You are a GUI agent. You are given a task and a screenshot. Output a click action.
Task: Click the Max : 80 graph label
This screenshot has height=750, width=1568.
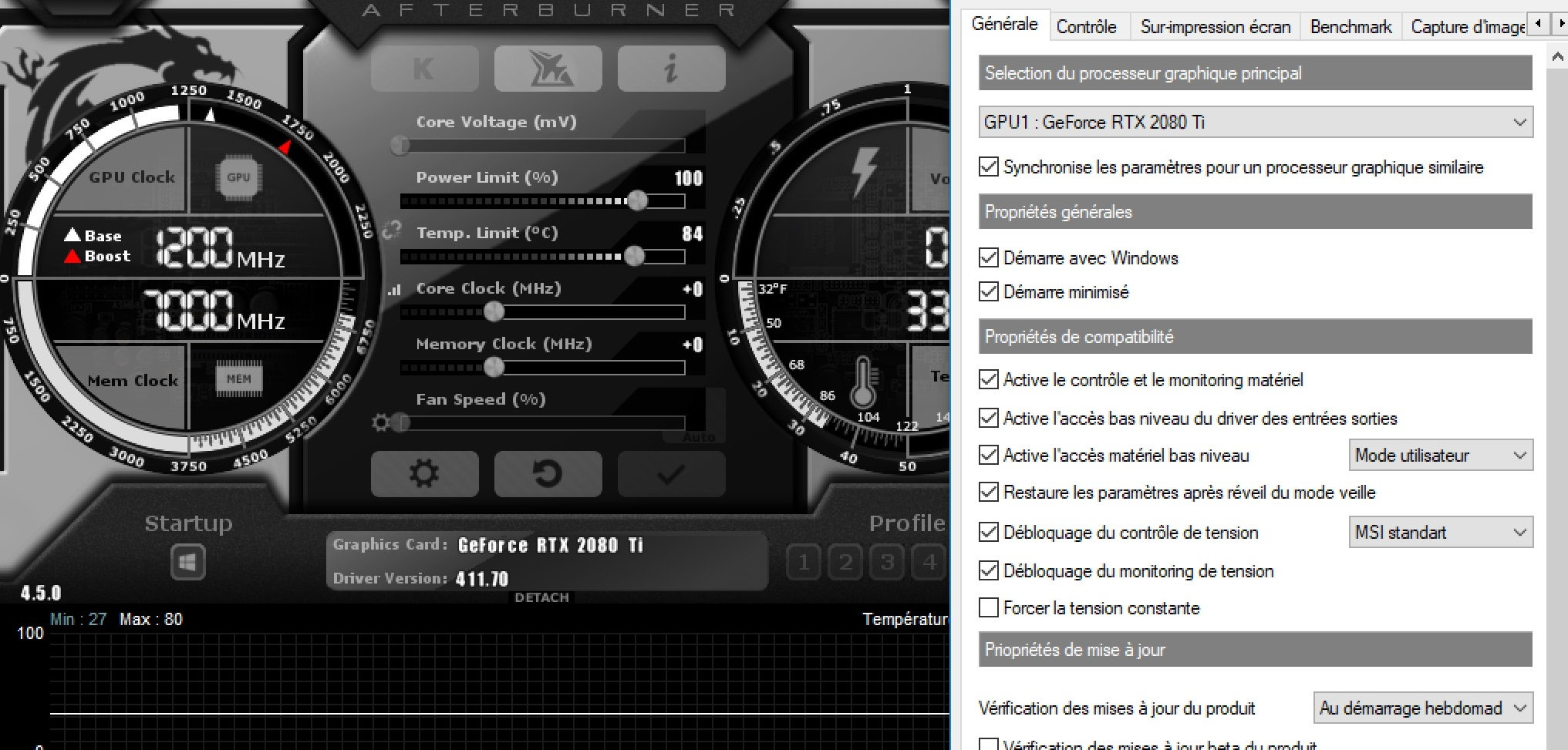point(150,619)
